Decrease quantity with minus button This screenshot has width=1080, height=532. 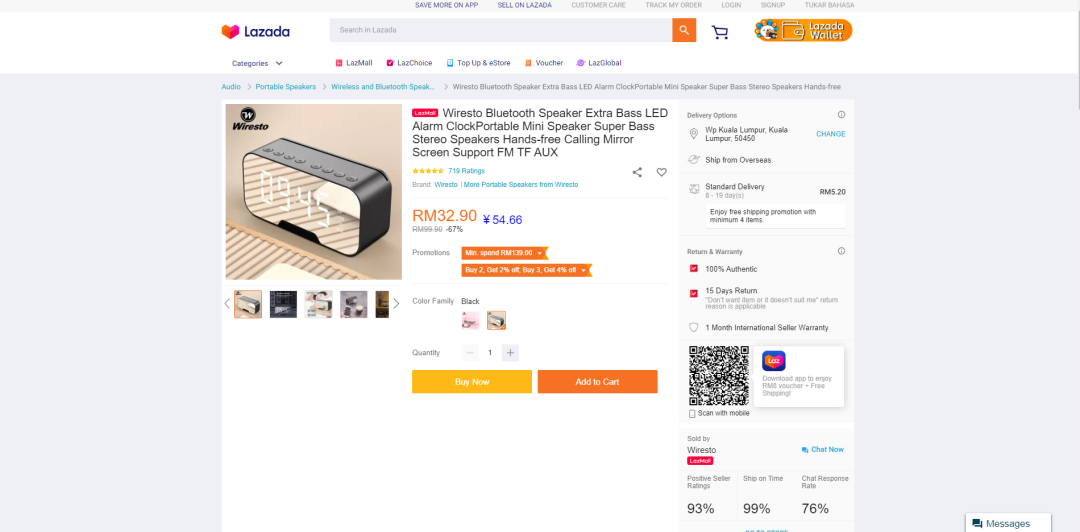470,353
